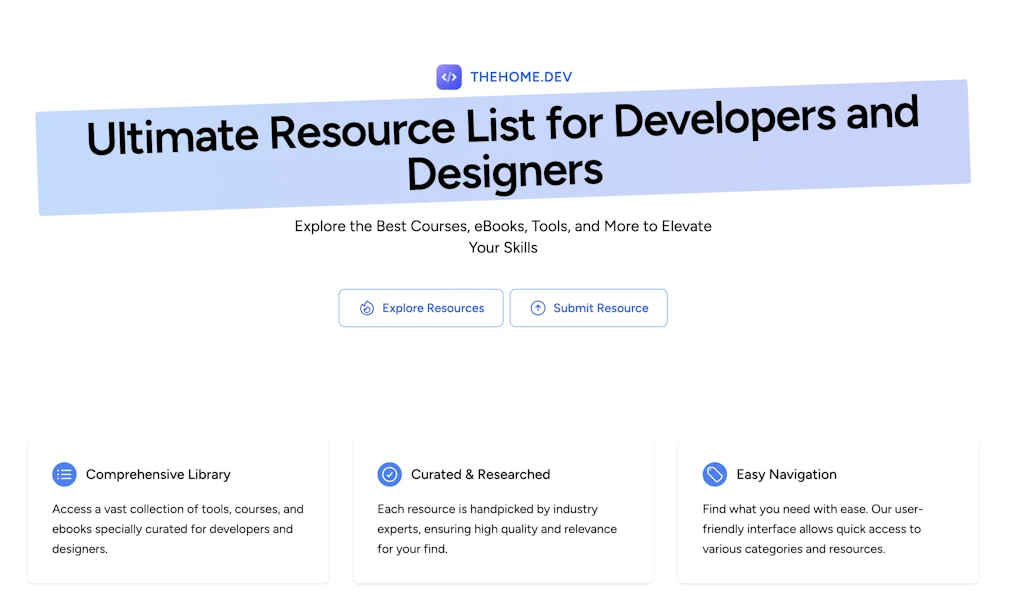Click the Curated & Researched heading text
Screen dimensions: 1024x601
pyautogui.click(x=481, y=474)
